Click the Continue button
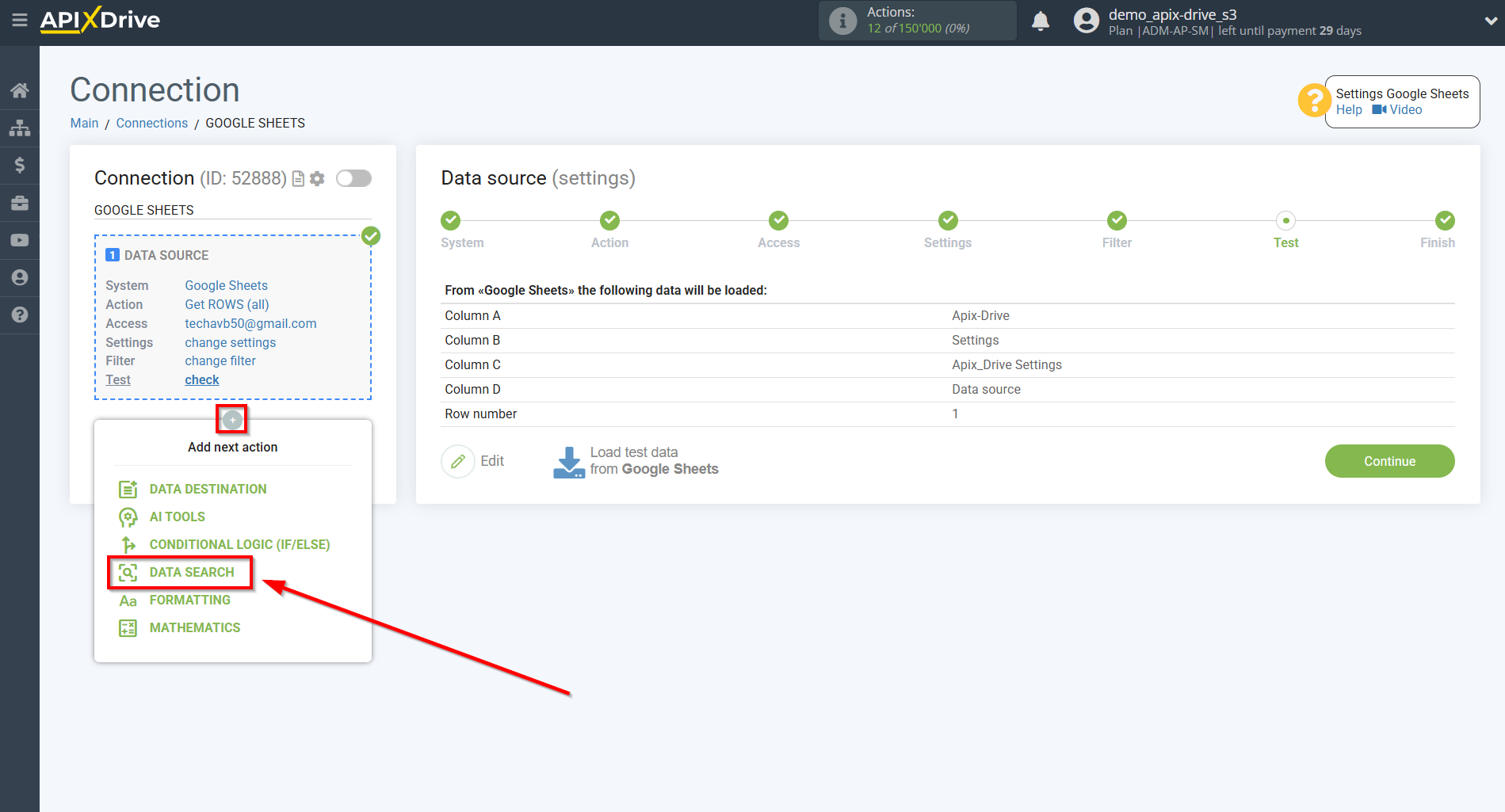This screenshot has width=1505, height=812. [1389, 460]
